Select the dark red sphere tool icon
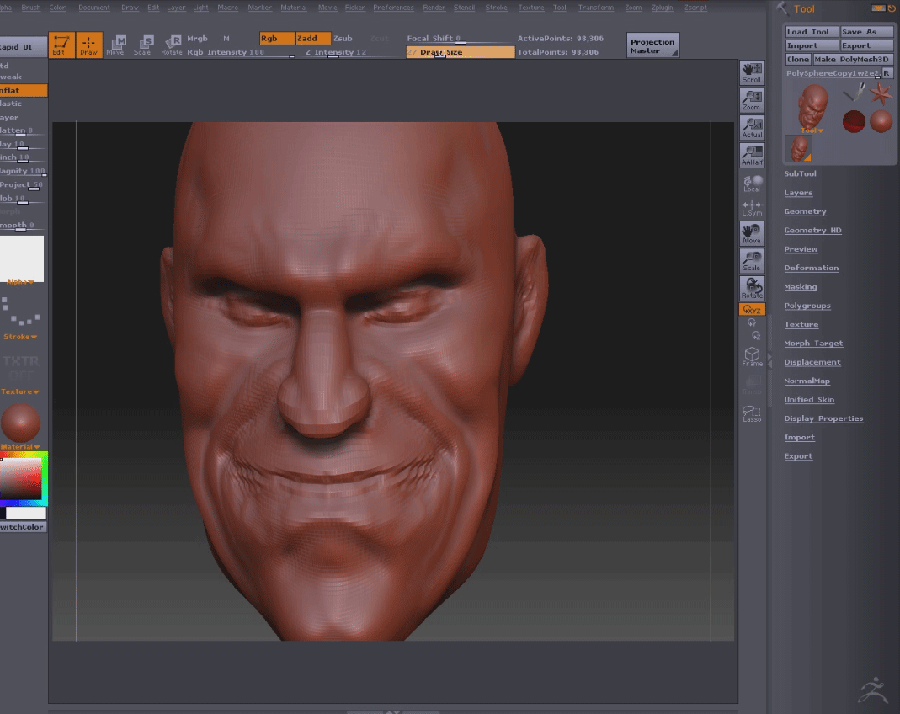This screenshot has width=900, height=714. pyautogui.click(x=854, y=121)
